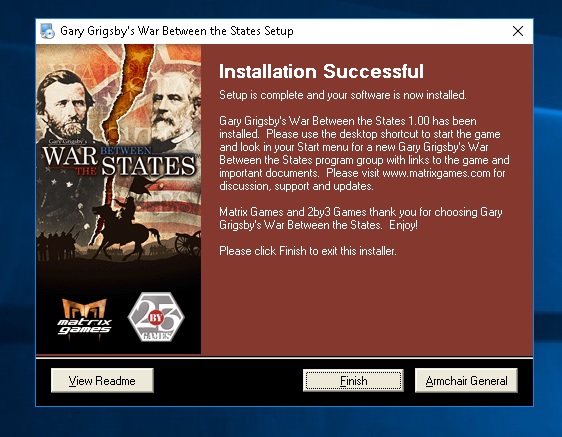Open the readme with View Readme
The height and width of the screenshot is (437, 562).
102,380
